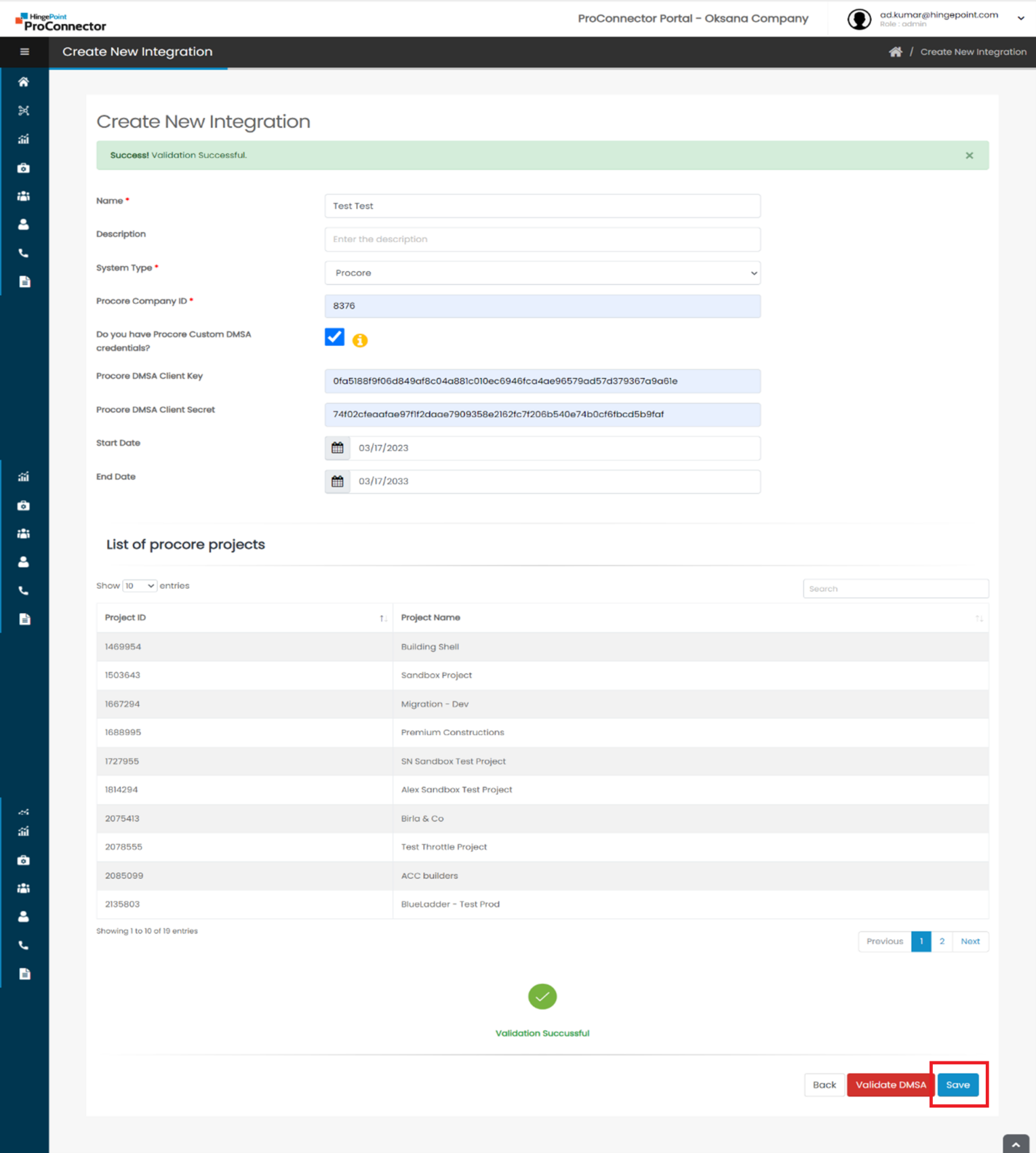Open the End Date calendar icon
This screenshot has width=1036, height=1153.
tap(338, 482)
